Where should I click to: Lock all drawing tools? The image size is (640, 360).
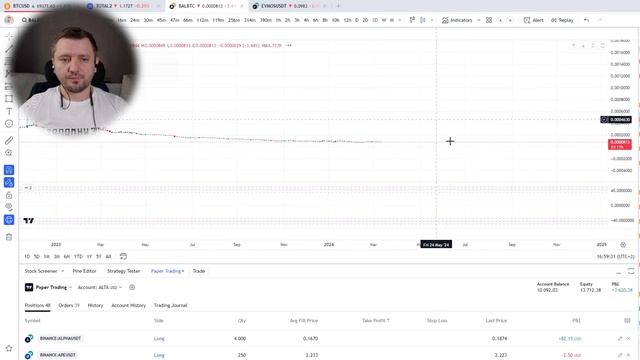point(9,195)
